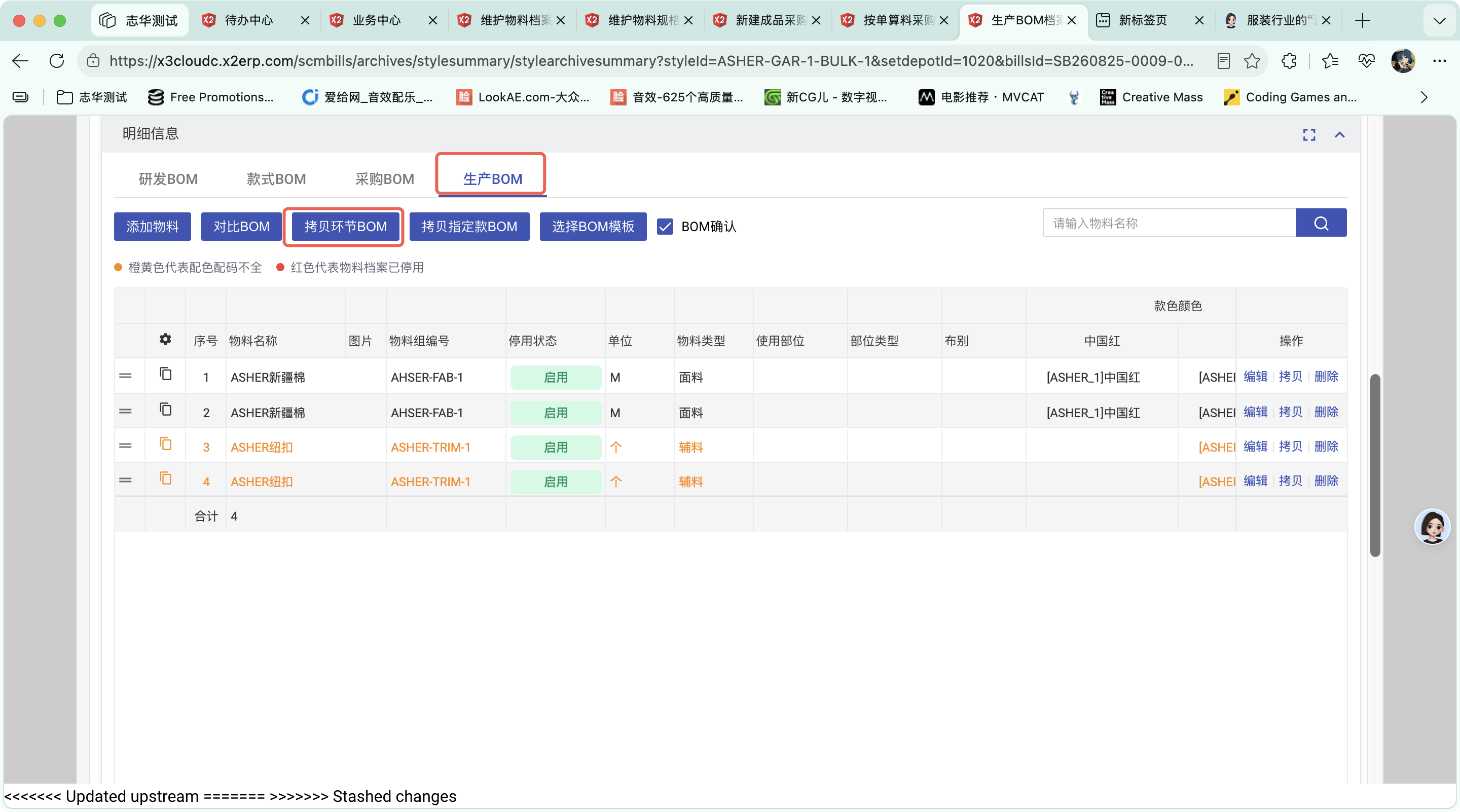The image size is (1460, 812).
Task: Open 电影推荐 · MVCAT bookmark
Action: pos(981,97)
